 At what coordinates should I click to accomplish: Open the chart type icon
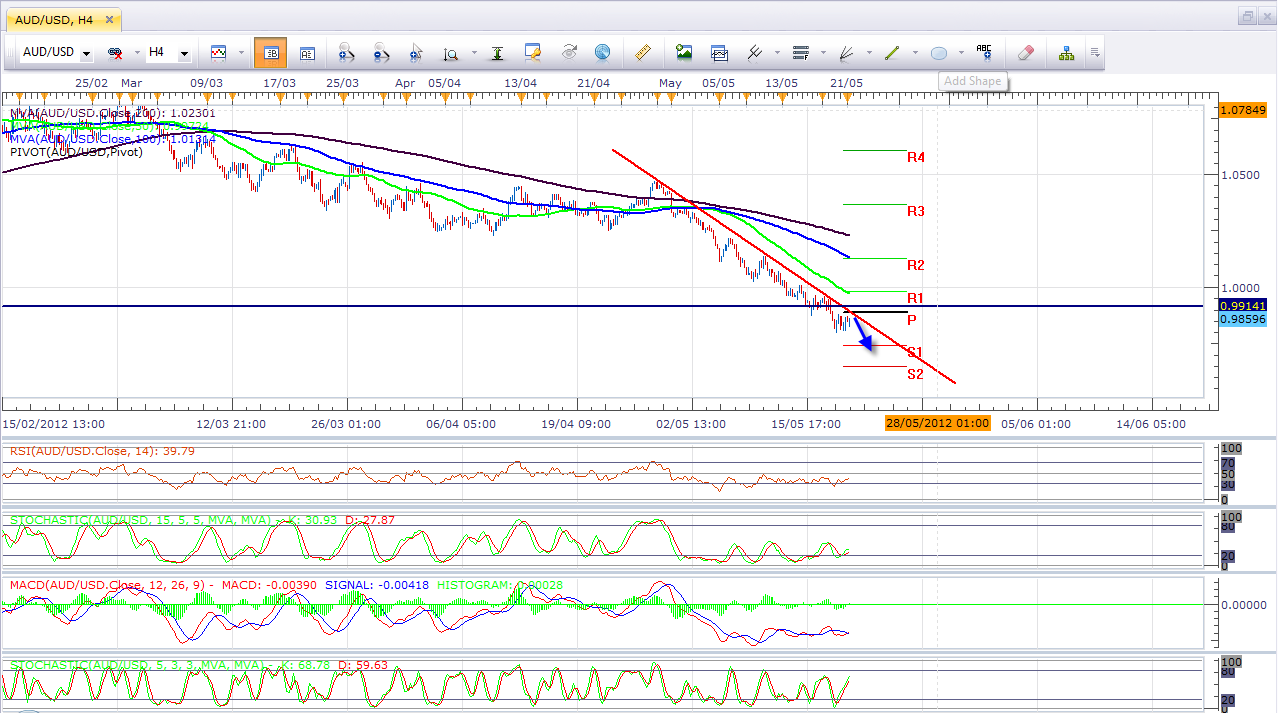click(x=218, y=52)
